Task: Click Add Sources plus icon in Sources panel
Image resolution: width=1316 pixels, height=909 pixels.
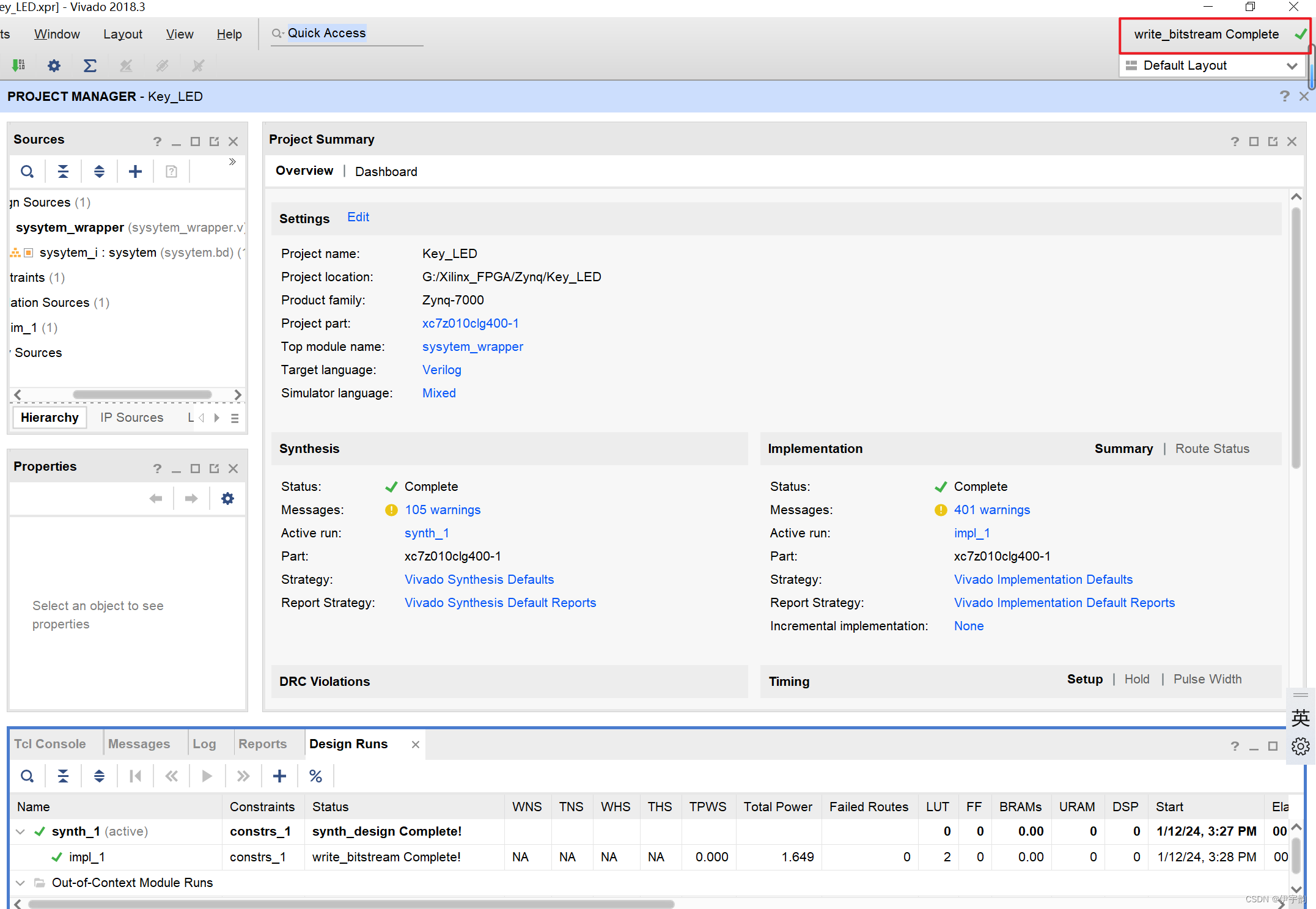Action: [135, 172]
